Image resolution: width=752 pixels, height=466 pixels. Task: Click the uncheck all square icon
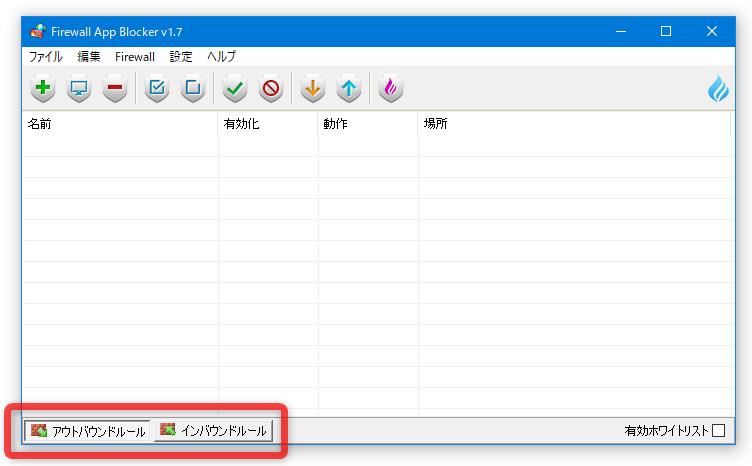(x=193, y=88)
